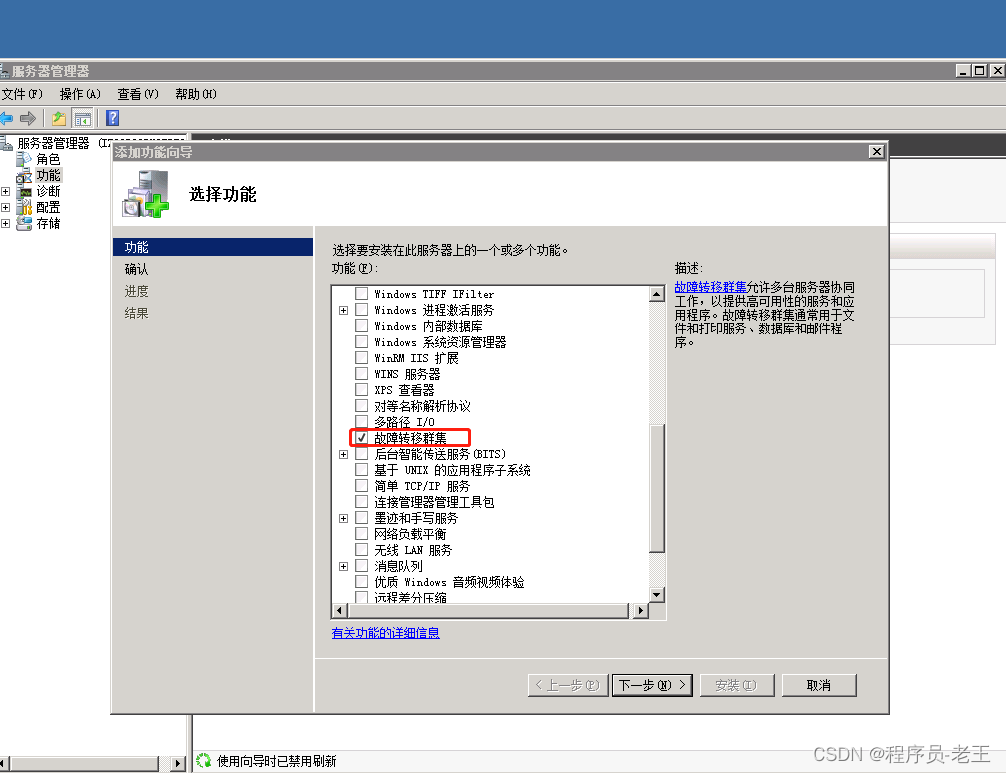Click the 配置 configuration icon in tree
Screen dimensions: 1006x773
tap(25, 208)
